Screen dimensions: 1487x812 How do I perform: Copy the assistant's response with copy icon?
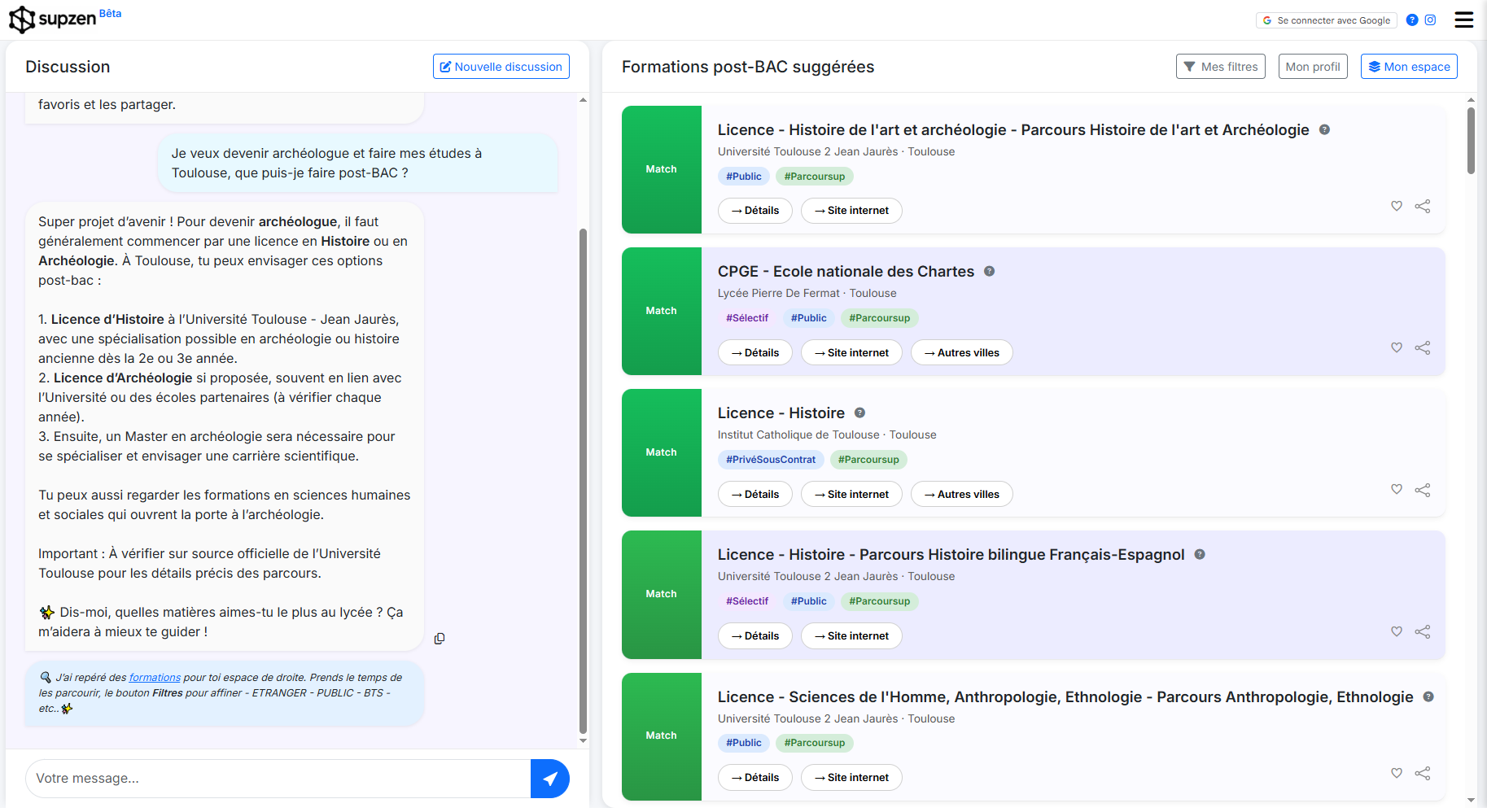pyautogui.click(x=440, y=639)
